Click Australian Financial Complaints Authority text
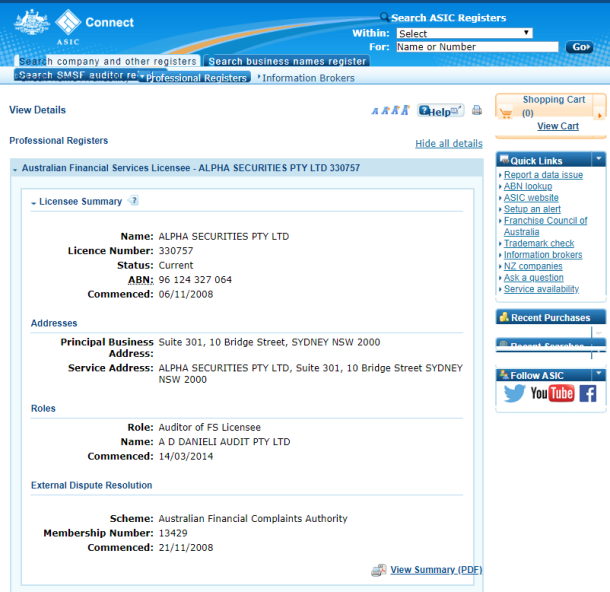610x592 pixels. coord(253,518)
